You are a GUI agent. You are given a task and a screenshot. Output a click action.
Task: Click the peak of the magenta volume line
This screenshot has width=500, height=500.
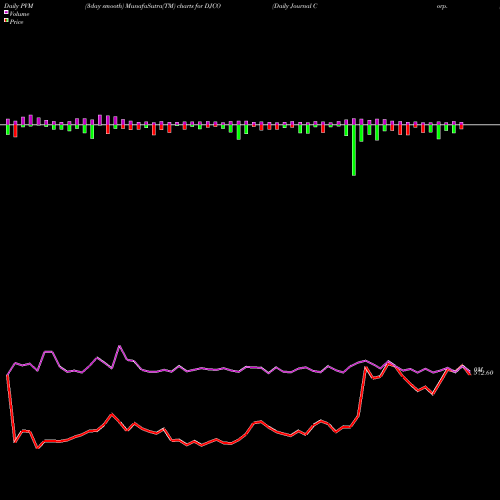point(120,346)
